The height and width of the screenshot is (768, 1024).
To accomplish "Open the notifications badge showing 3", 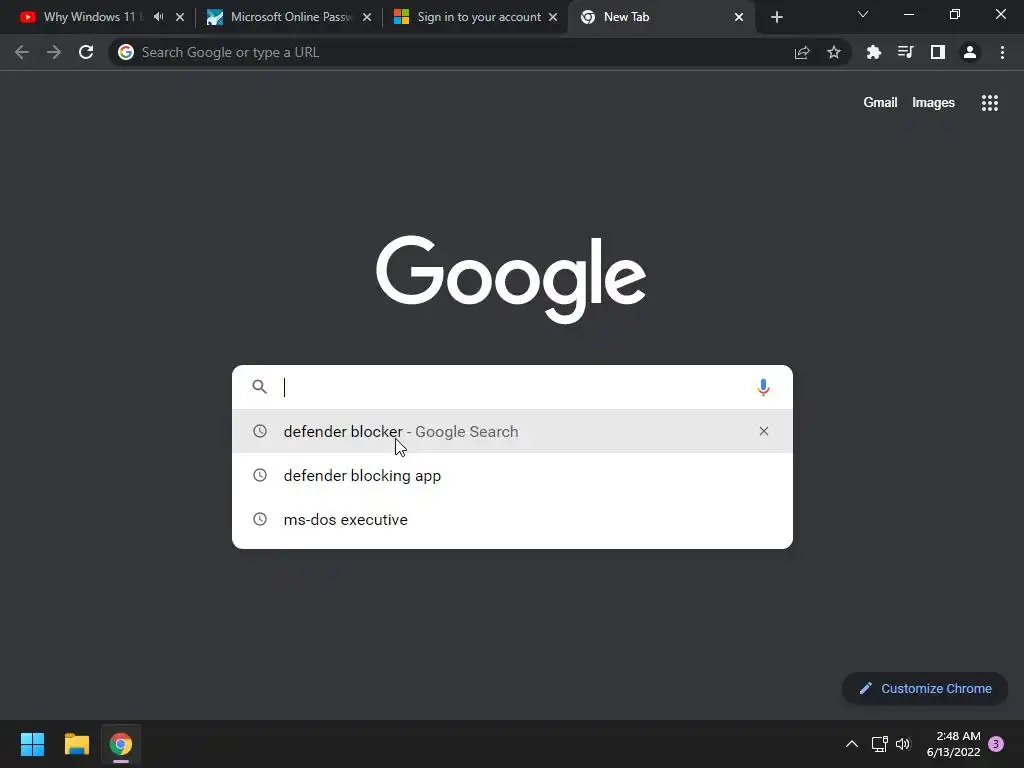I will [x=996, y=744].
